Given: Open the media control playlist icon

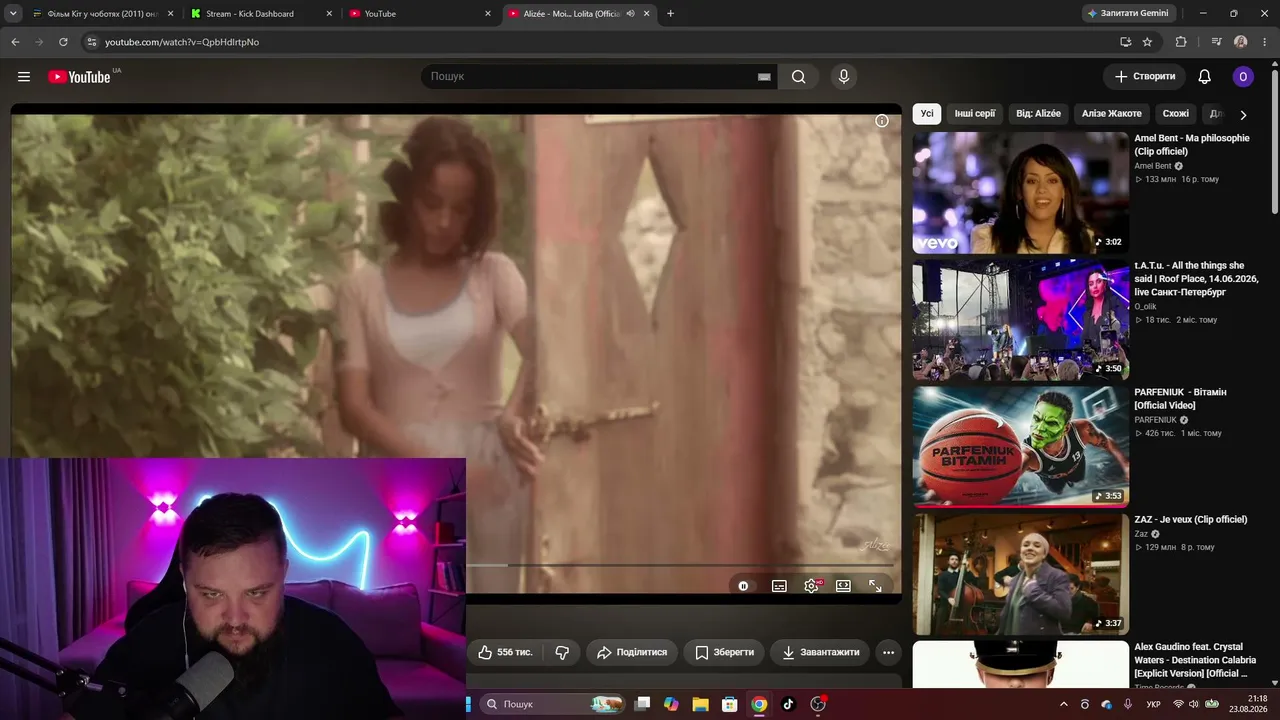Looking at the screenshot, I should click(1216, 42).
